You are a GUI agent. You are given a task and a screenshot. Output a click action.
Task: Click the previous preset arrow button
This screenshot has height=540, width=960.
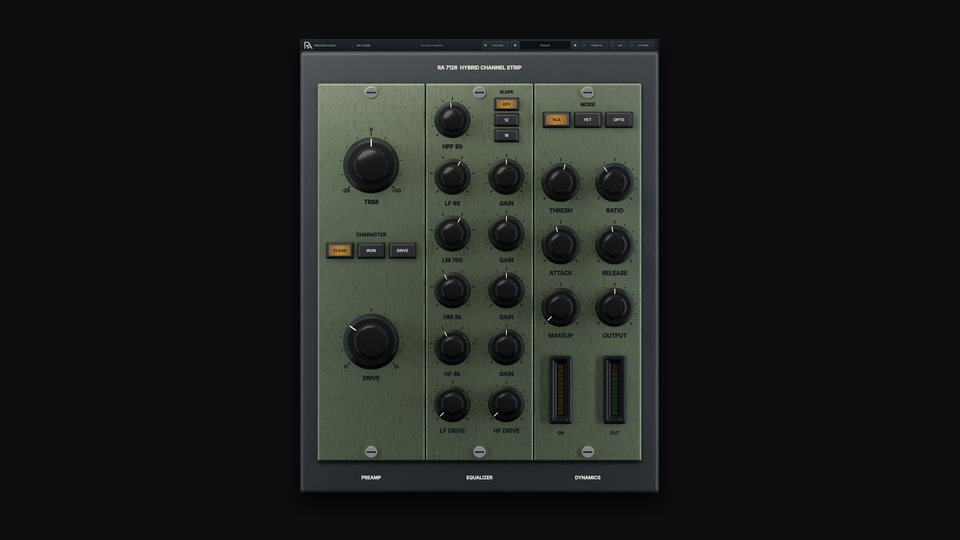click(x=515, y=45)
